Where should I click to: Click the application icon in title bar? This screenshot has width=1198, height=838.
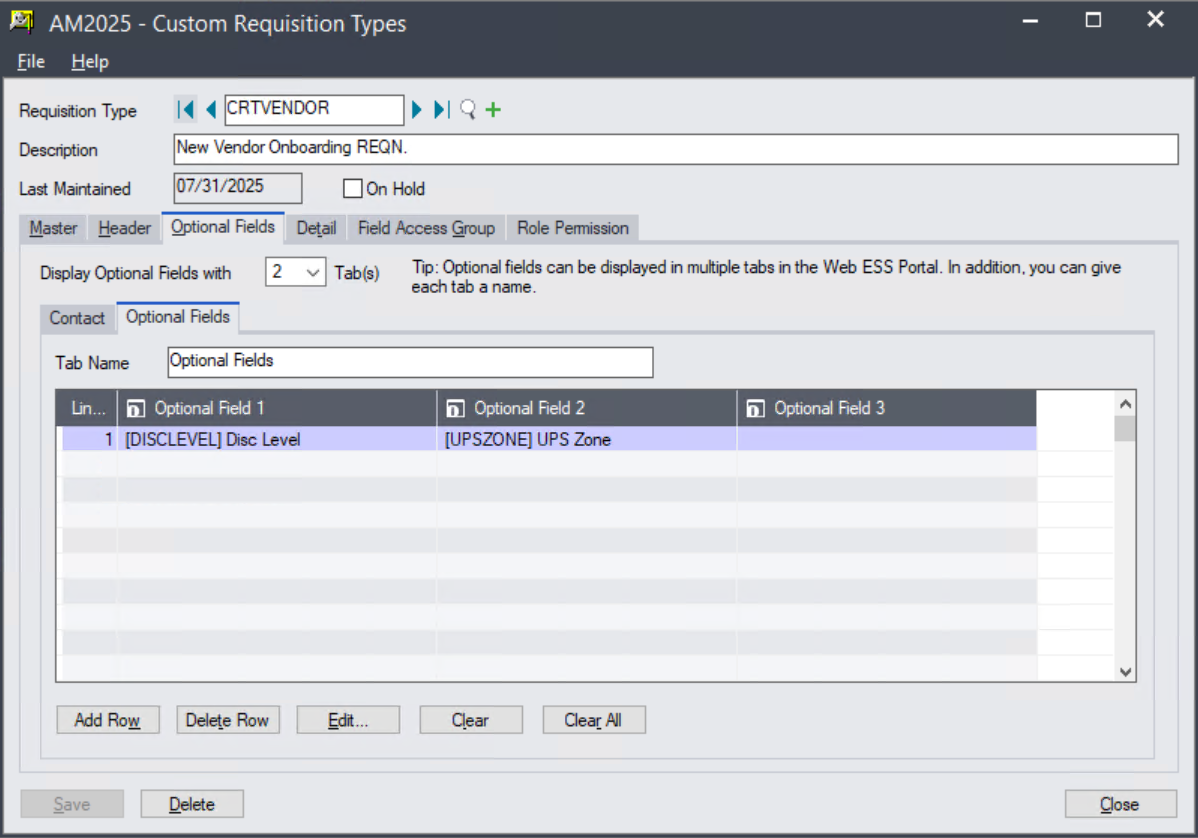coord(21,21)
